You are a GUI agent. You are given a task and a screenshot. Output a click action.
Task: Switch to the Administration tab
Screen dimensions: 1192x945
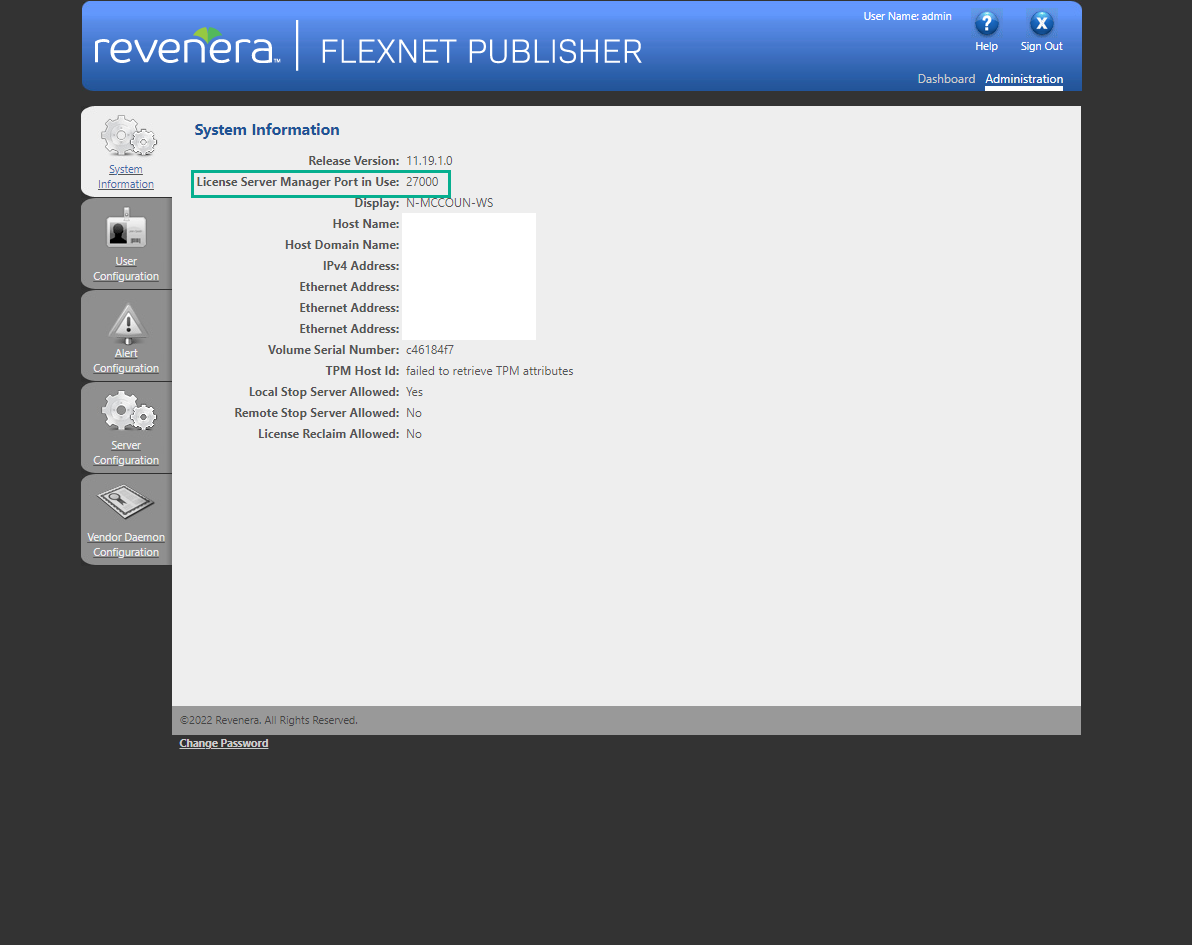(1024, 79)
